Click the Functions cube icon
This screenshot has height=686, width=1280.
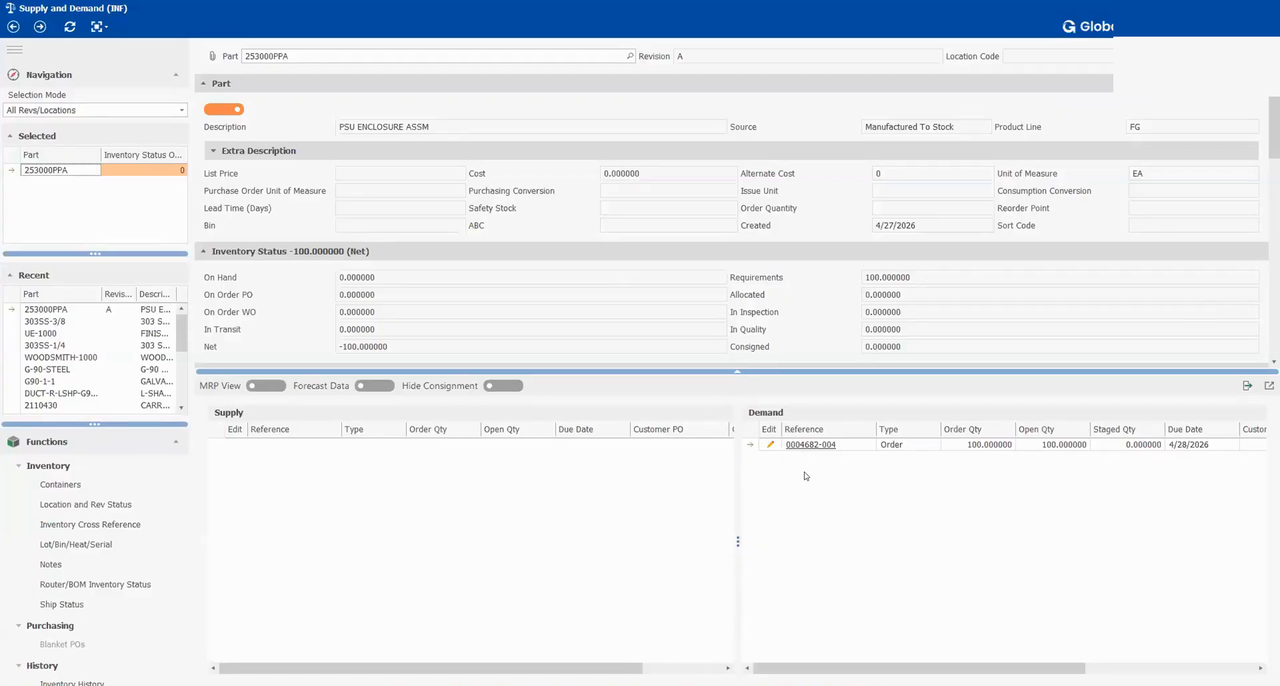(14, 442)
